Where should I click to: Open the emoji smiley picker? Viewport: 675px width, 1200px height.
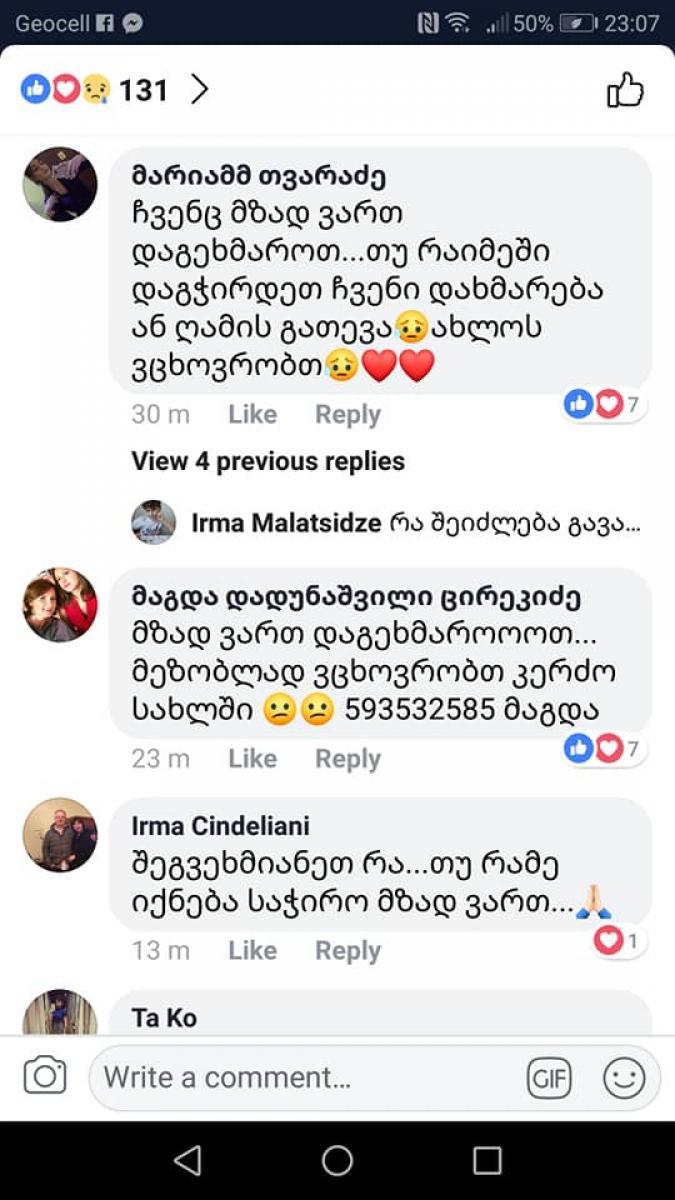pos(624,1078)
